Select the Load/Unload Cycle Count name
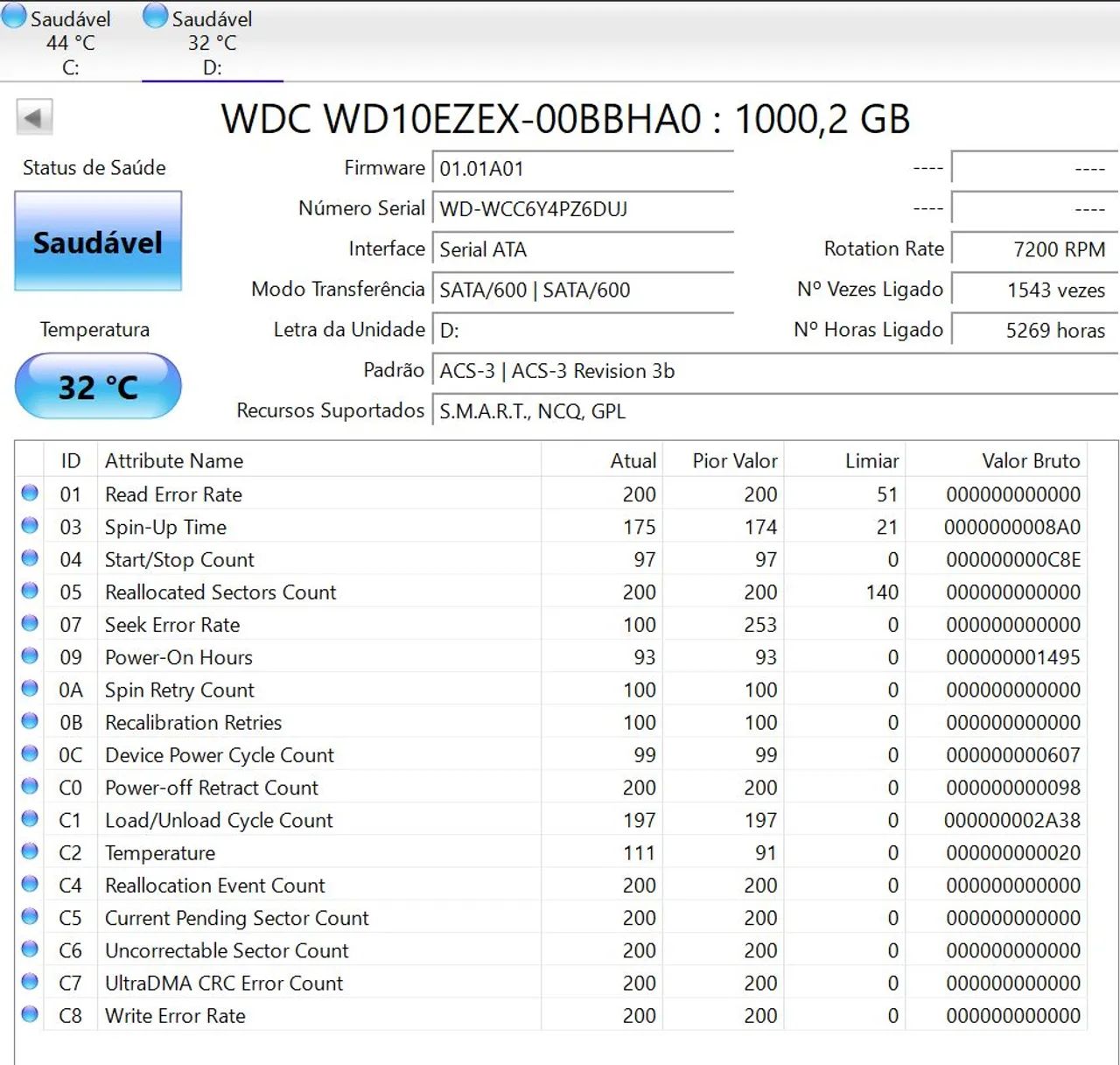The height and width of the screenshot is (1065, 1120). pos(219,820)
